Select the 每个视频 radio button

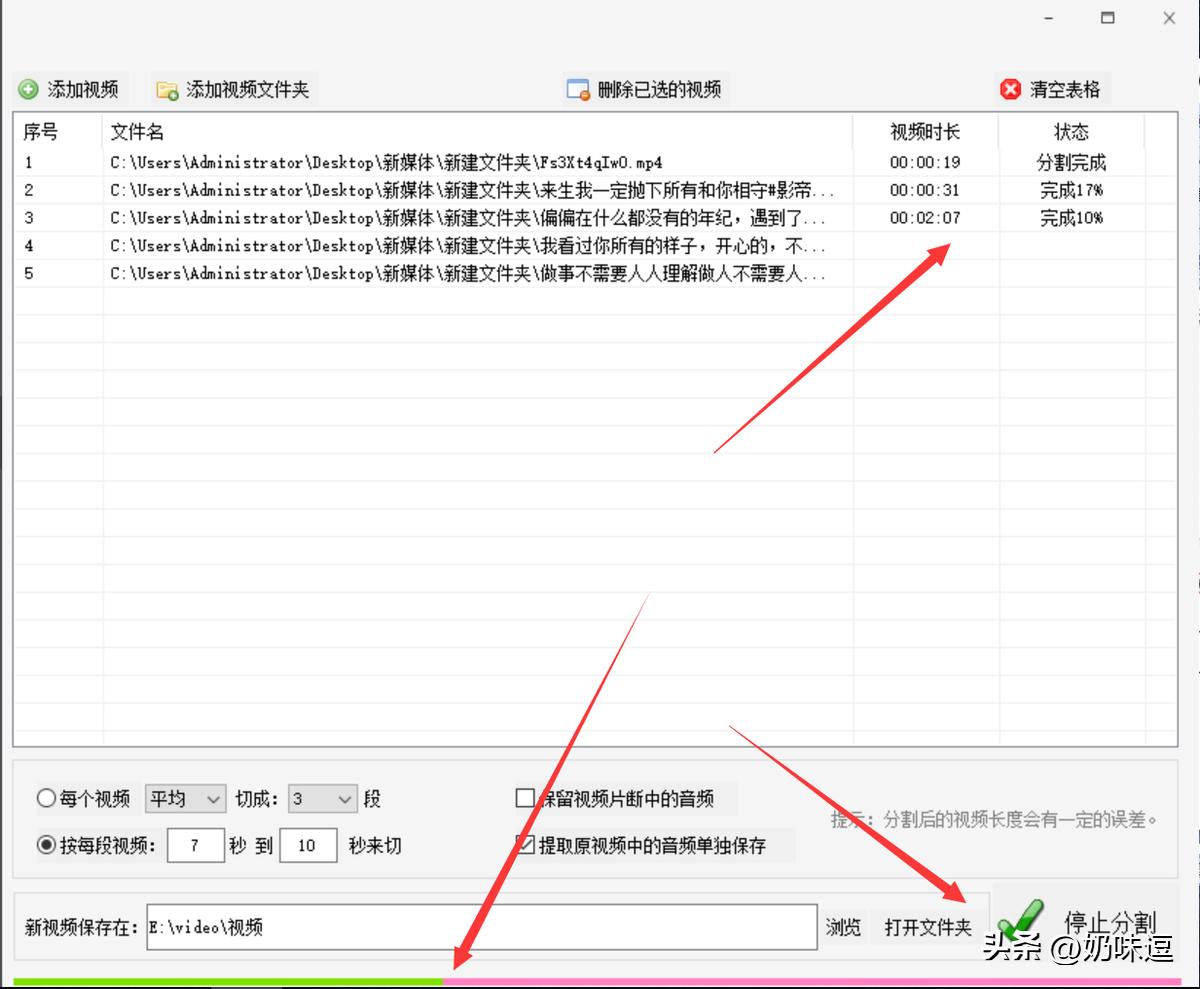pos(45,798)
